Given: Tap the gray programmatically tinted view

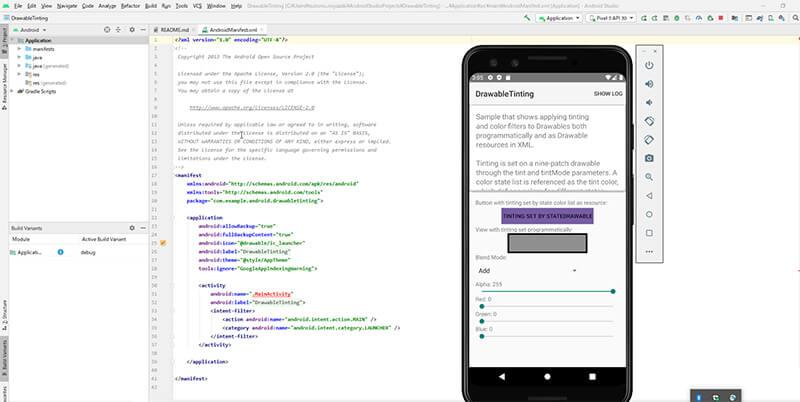Looking at the screenshot, I should click(x=547, y=243).
